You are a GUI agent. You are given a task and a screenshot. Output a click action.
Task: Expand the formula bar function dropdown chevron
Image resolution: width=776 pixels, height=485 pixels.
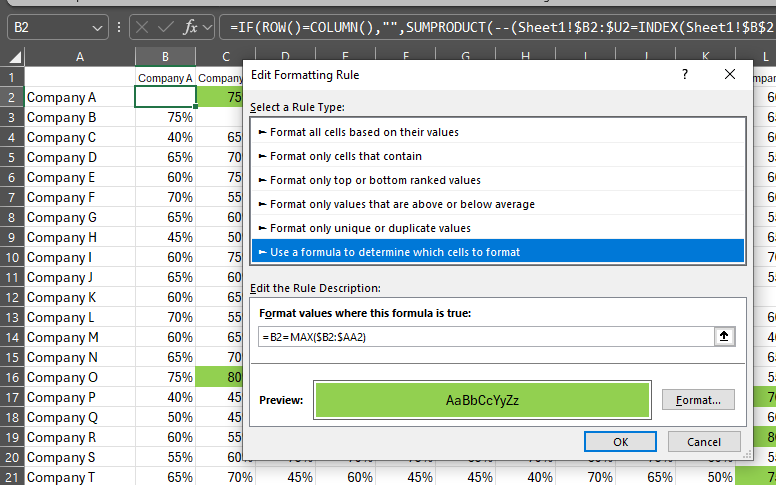click(207, 27)
